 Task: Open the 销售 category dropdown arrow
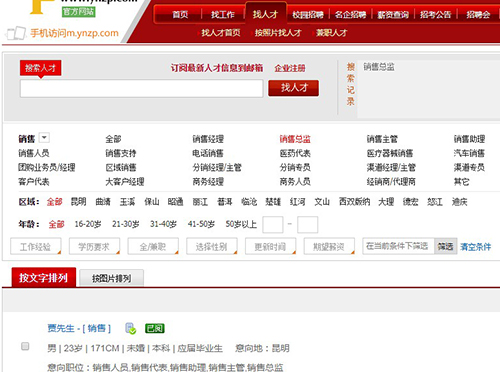(44, 137)
